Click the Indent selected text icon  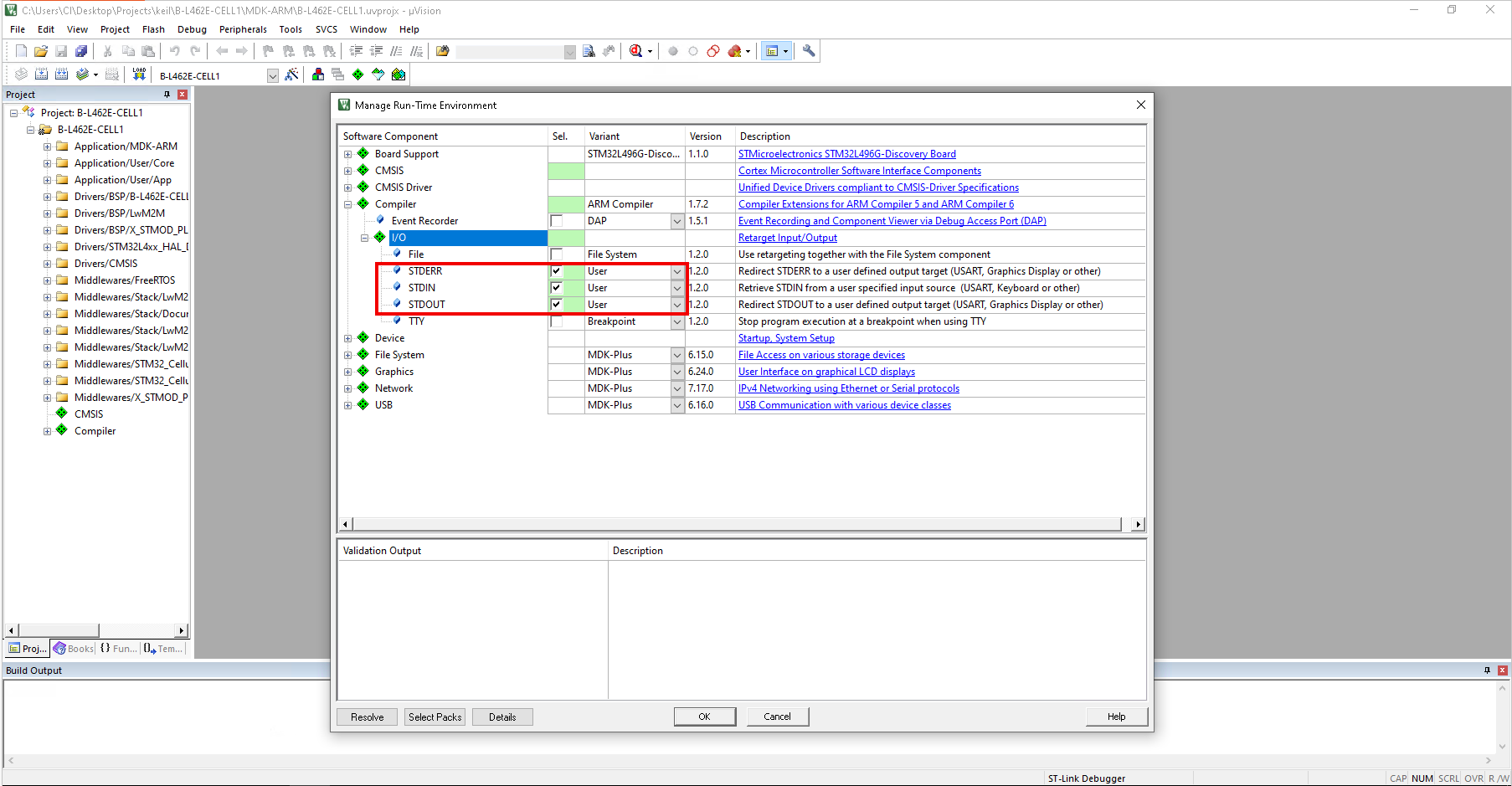(356, 51)
